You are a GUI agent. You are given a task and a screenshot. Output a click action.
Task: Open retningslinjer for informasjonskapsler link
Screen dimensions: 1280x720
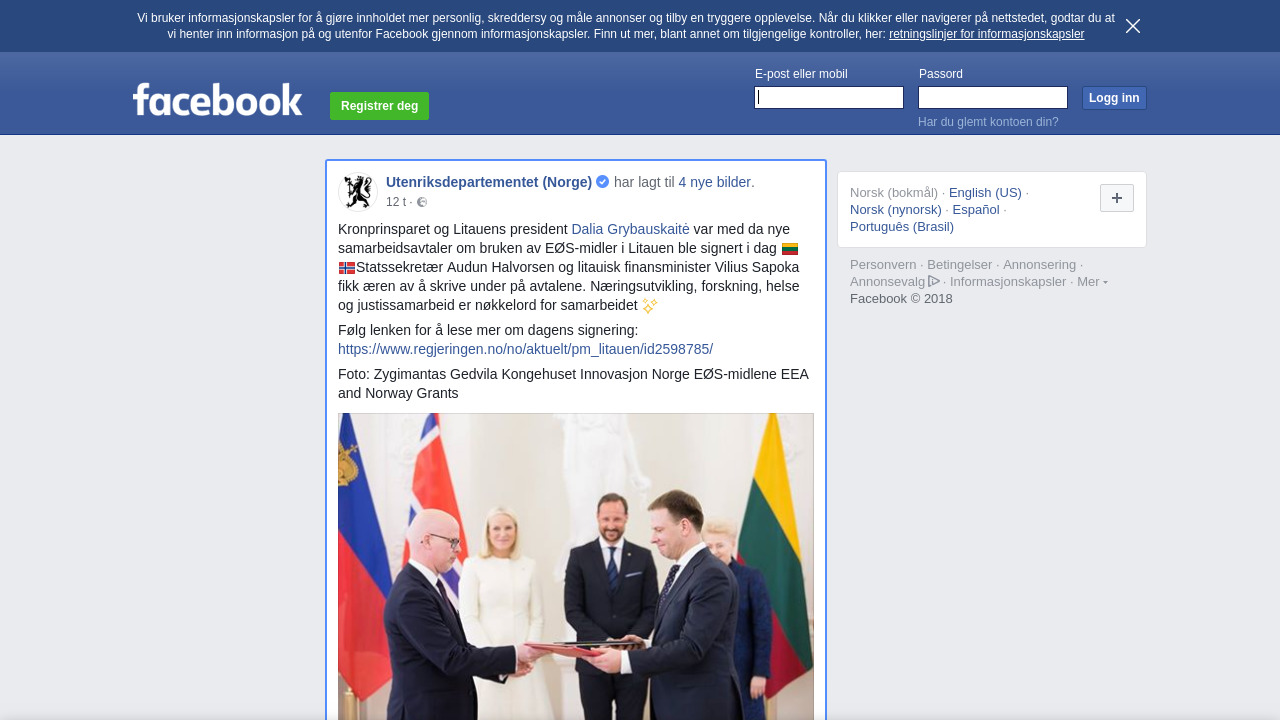coord(987,34)
